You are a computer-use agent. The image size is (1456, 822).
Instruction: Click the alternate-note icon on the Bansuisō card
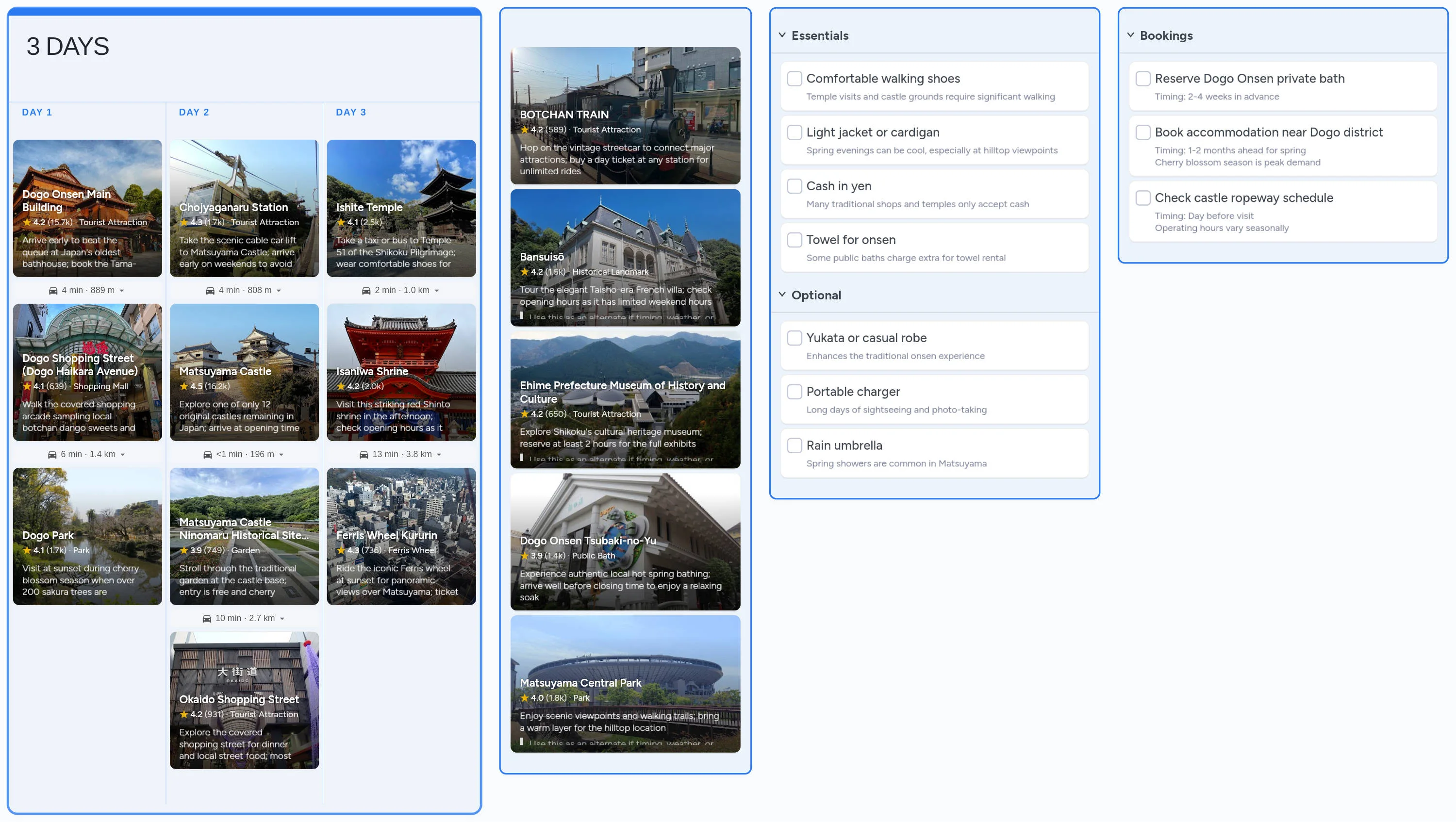coord(521,315)
